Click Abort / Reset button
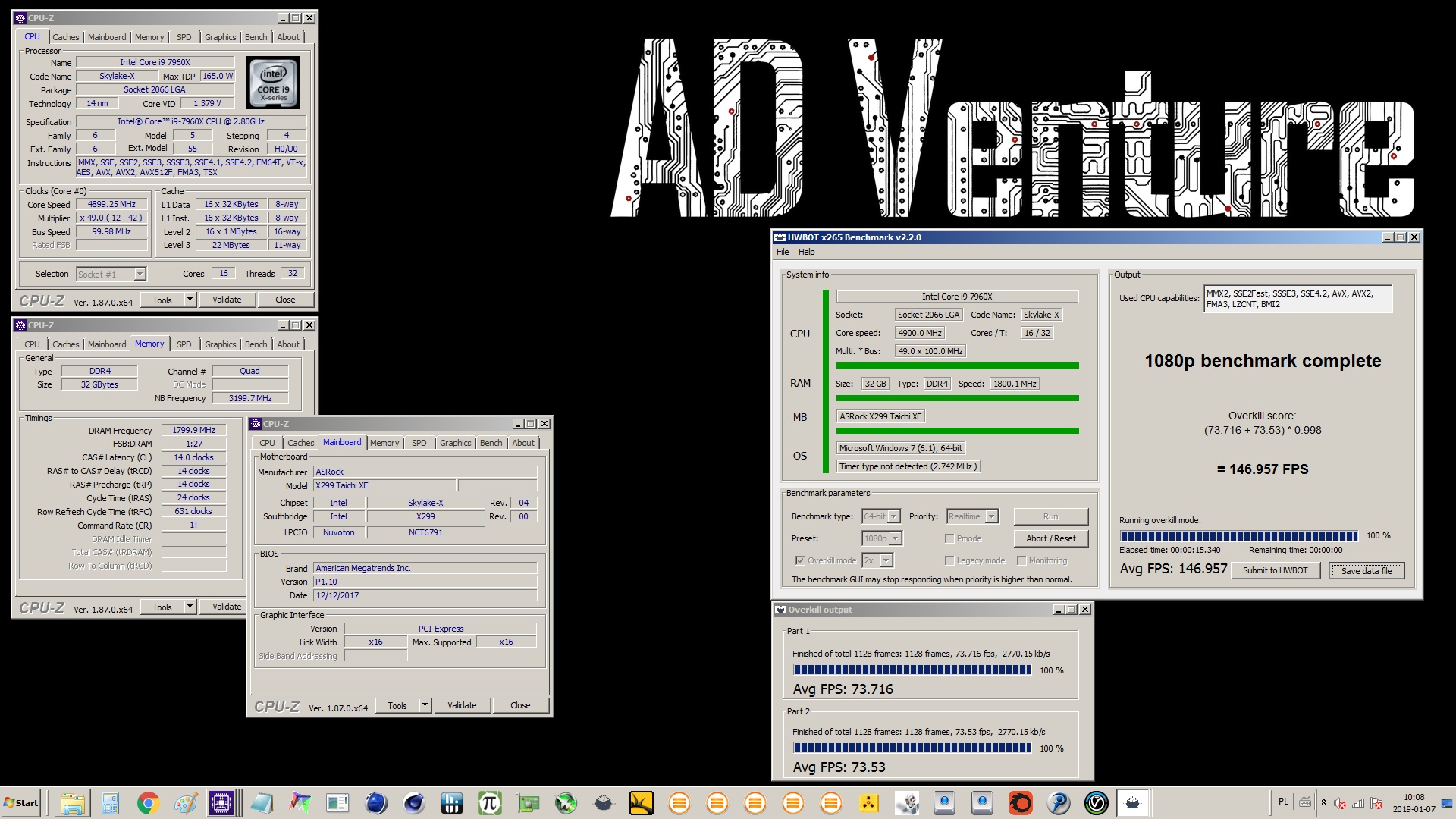 click(1051, 538)
